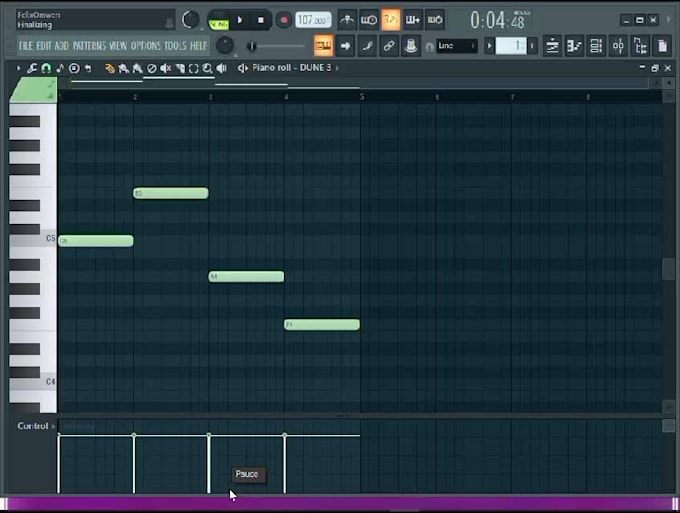
Task: Open the HELP menu
Action: click(x=198, y=46)
